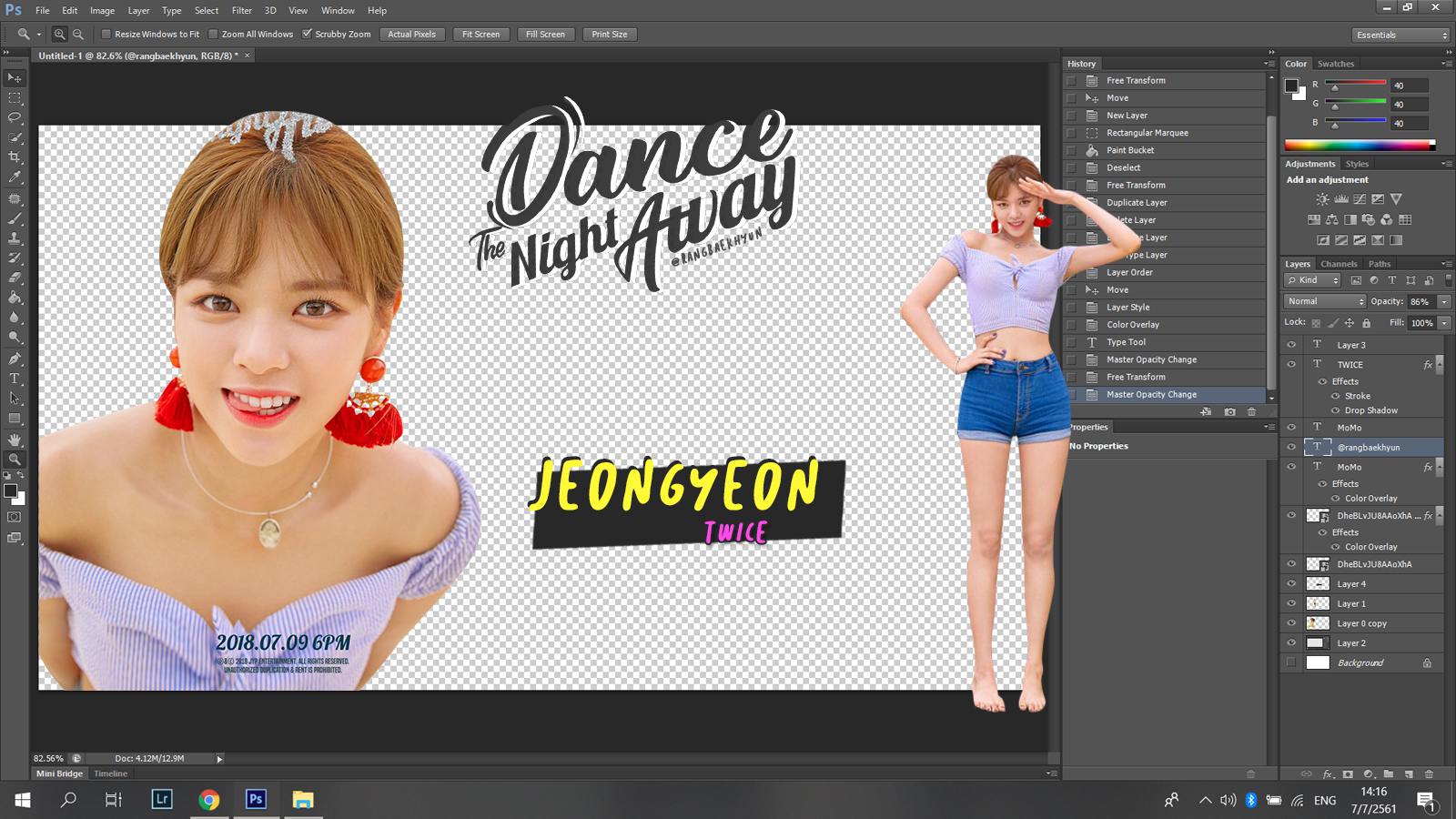This screenshot has height=819, width=1456.
Task: Open the Image menu
Action: pyautogui.click(x=102, y=10)
